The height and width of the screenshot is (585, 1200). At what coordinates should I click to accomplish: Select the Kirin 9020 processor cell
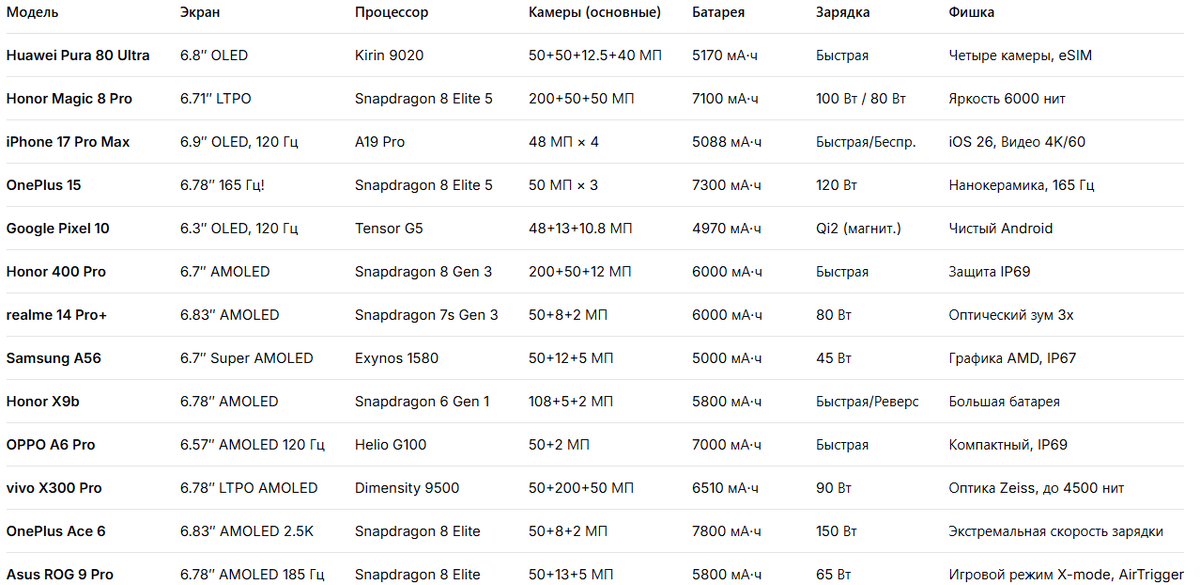(x=389, y=55)
